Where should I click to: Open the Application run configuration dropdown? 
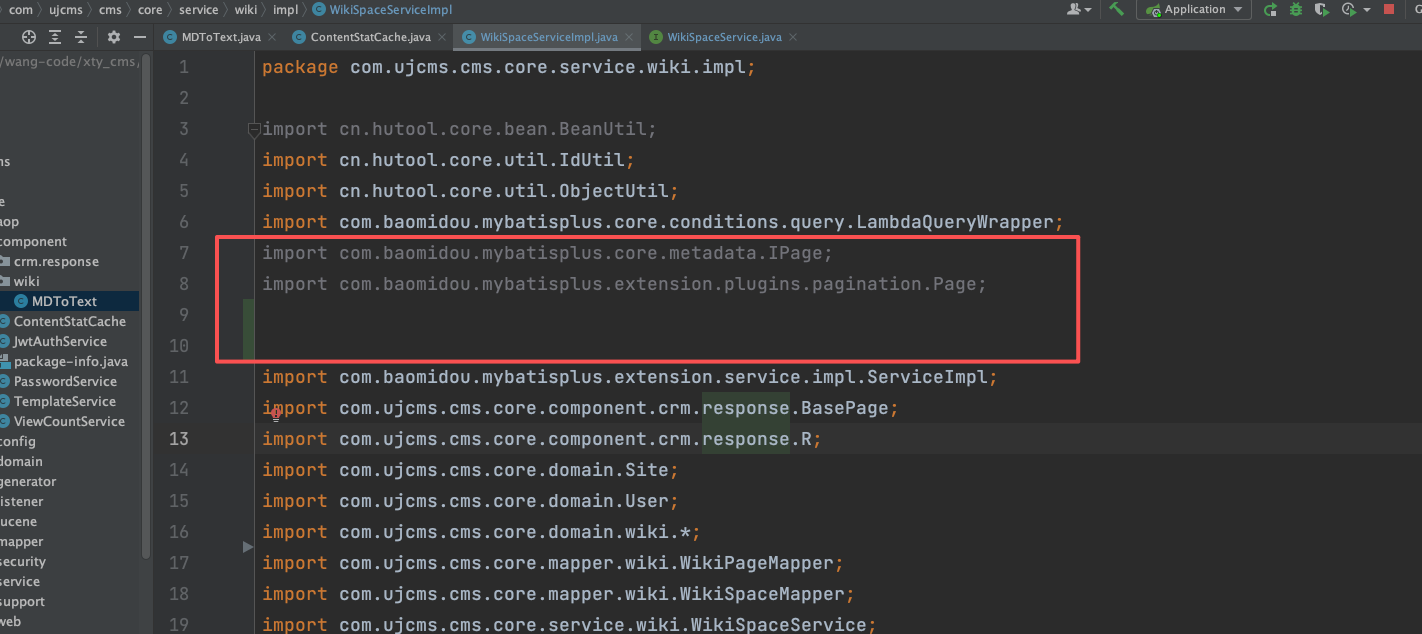1194,9
